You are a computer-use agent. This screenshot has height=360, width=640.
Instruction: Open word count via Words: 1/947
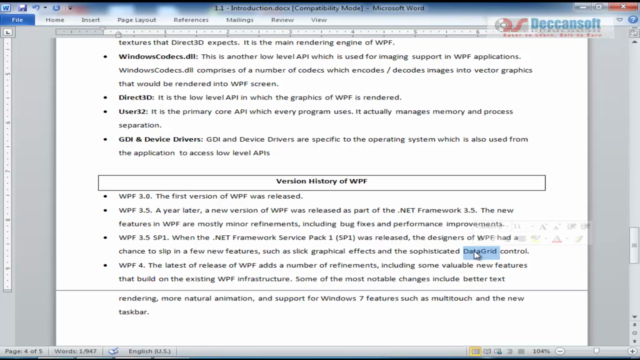coord(75,351)
